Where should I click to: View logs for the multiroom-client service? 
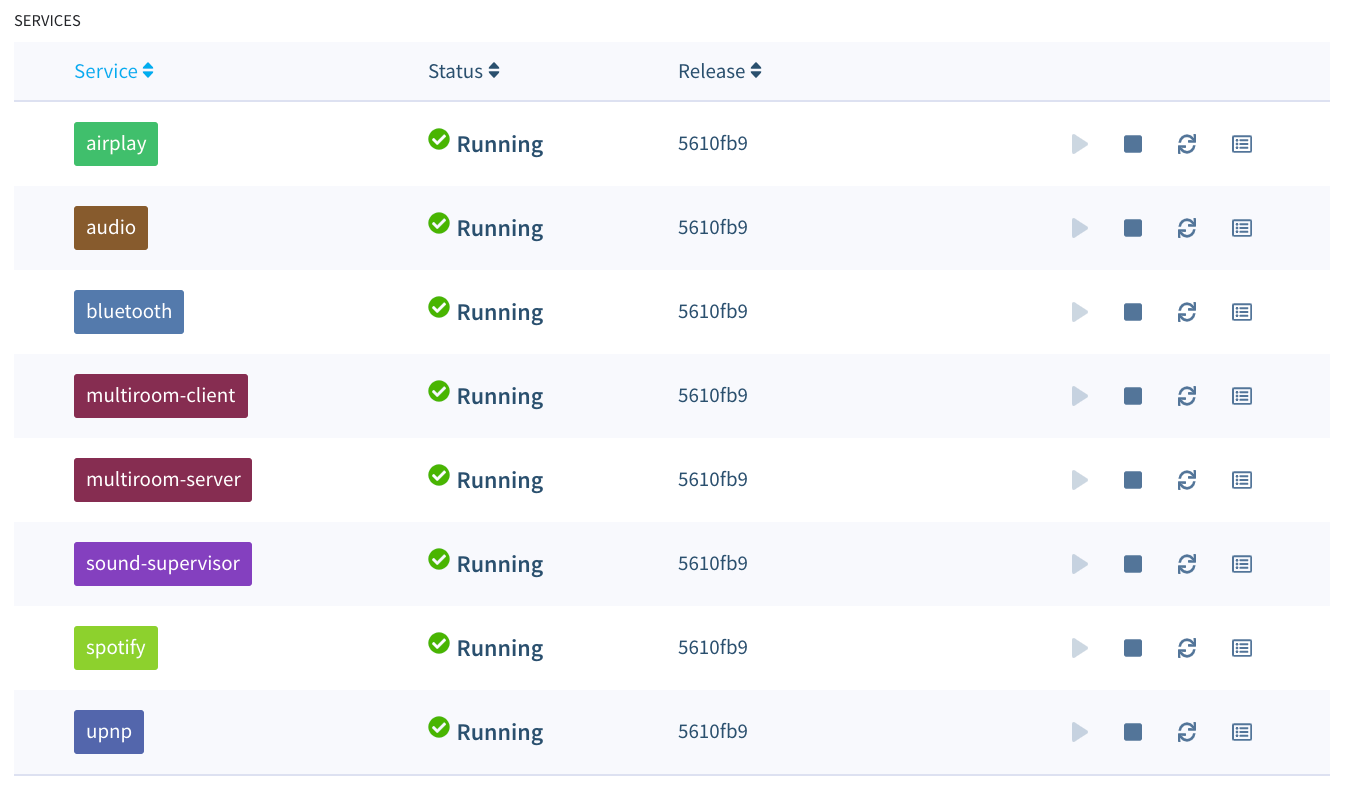(x=1241, y=396)
